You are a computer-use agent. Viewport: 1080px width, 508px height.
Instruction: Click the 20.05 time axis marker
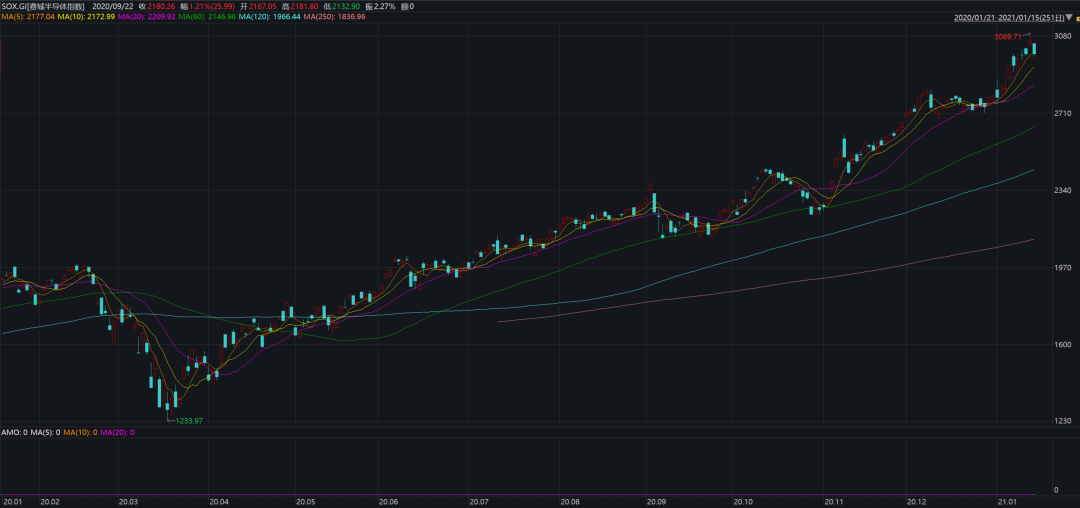pyautogui.click(x=304, y=502)
